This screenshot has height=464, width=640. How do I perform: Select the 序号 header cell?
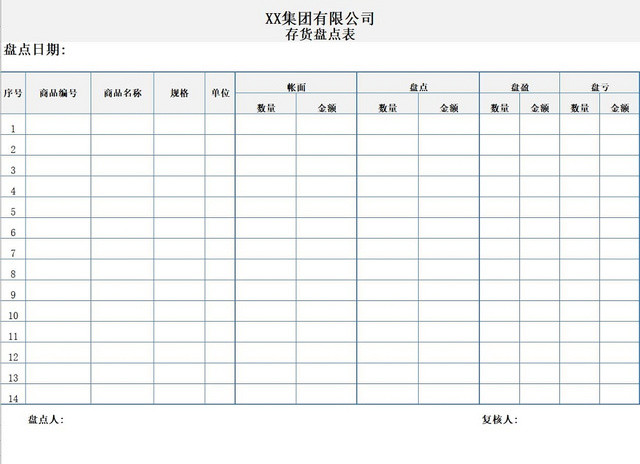(x=13, y=93)
